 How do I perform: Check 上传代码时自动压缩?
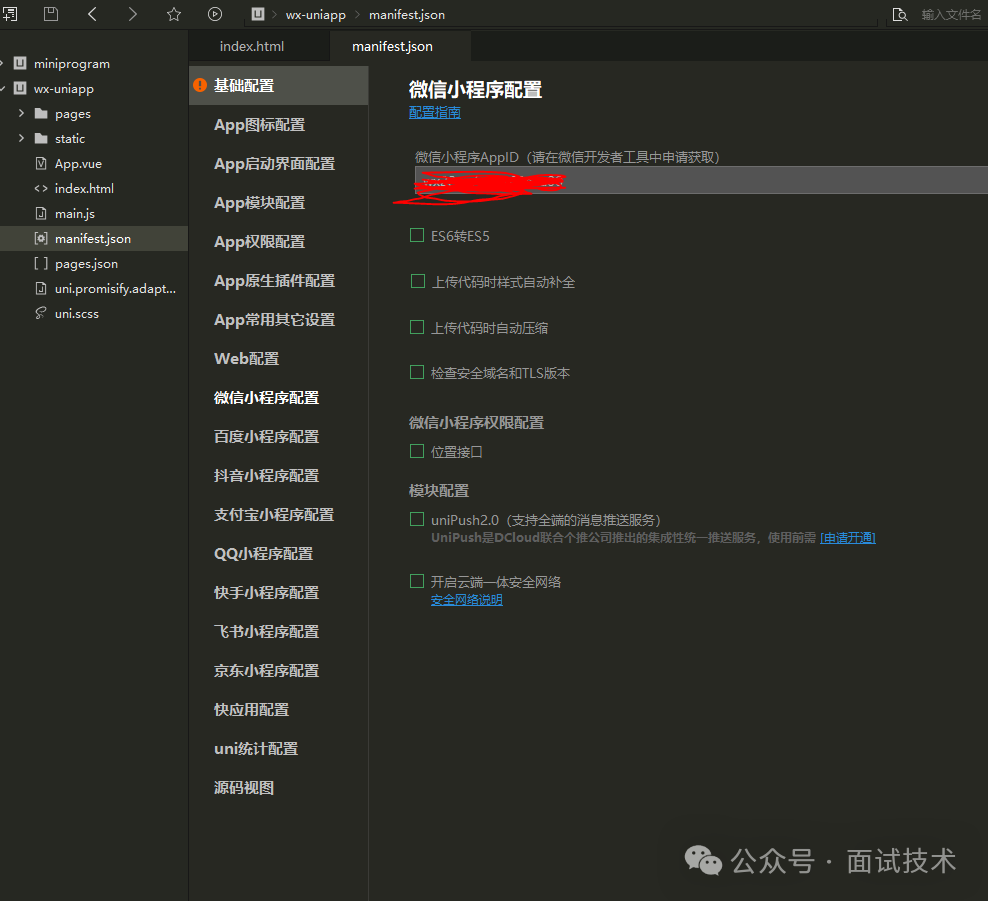[416, 327]
